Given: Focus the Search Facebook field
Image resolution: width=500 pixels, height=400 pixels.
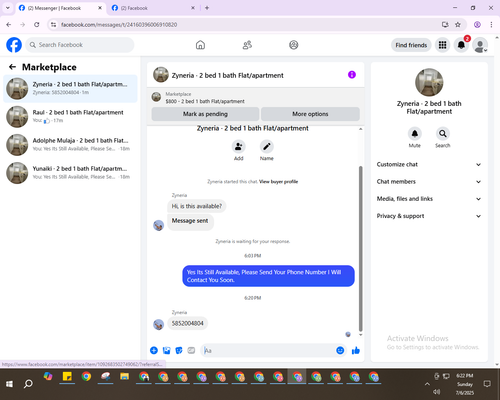Looking at the screenshot, I should [80, 45].
